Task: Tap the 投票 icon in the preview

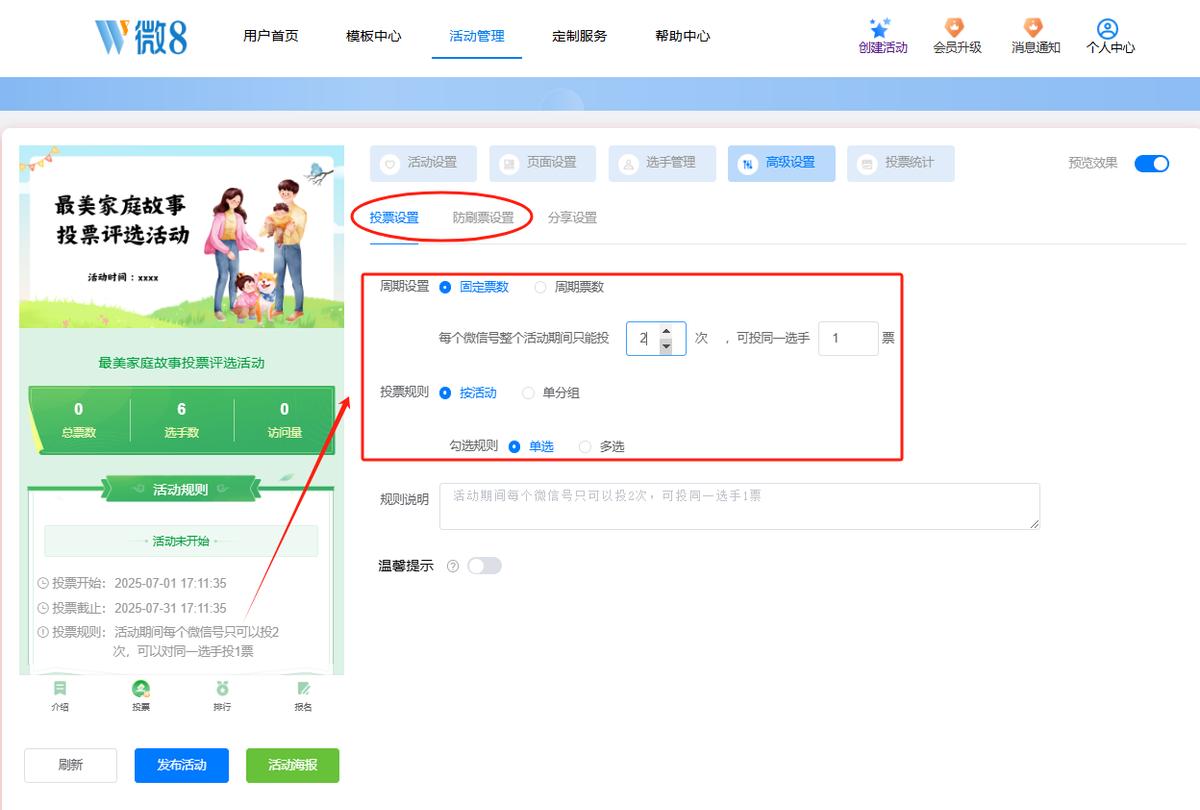Action: point(141,689)
